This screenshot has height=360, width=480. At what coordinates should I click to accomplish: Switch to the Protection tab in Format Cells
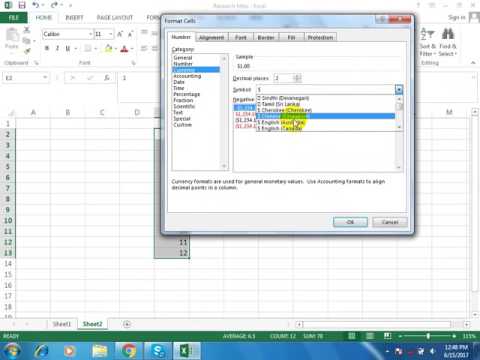pos(320,37)
